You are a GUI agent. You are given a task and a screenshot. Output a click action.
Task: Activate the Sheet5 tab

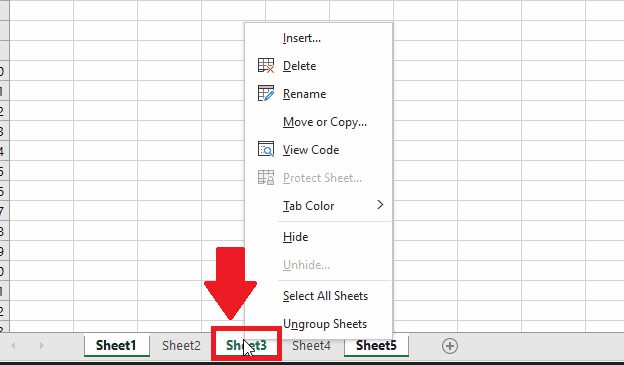tap(376, 345)
